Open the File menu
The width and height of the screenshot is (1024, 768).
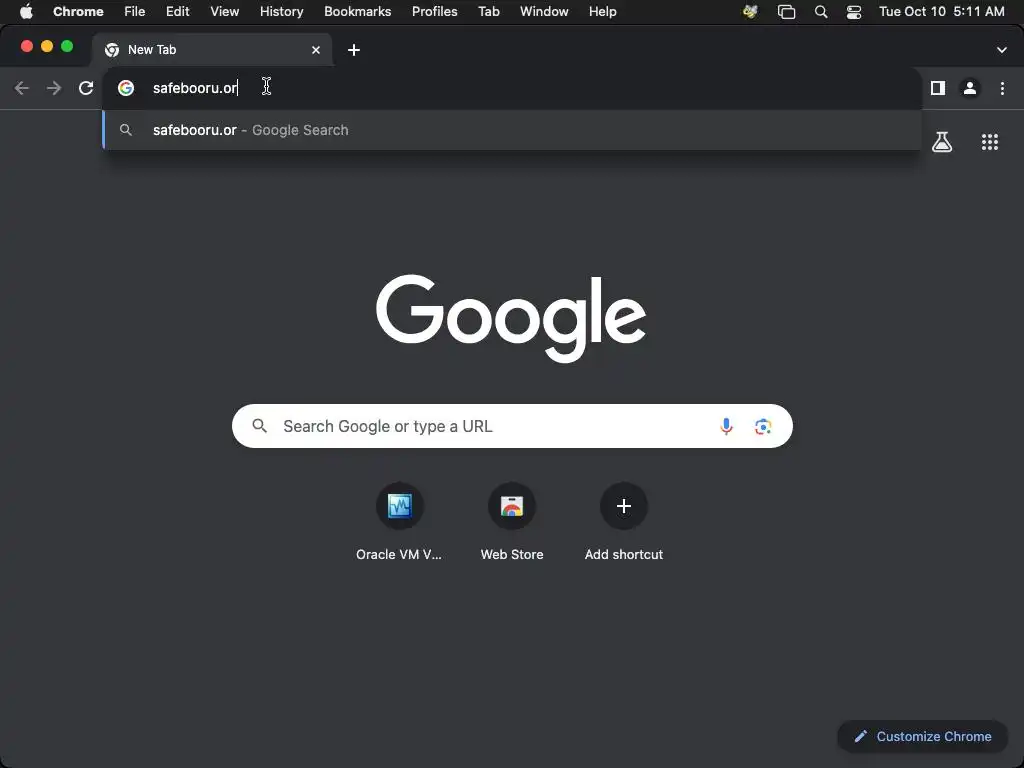[135, 12]
